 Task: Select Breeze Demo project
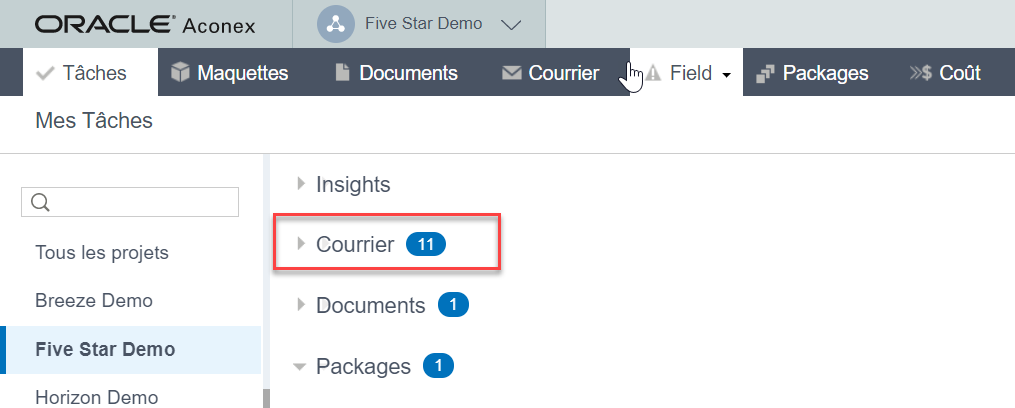[94, 300]
